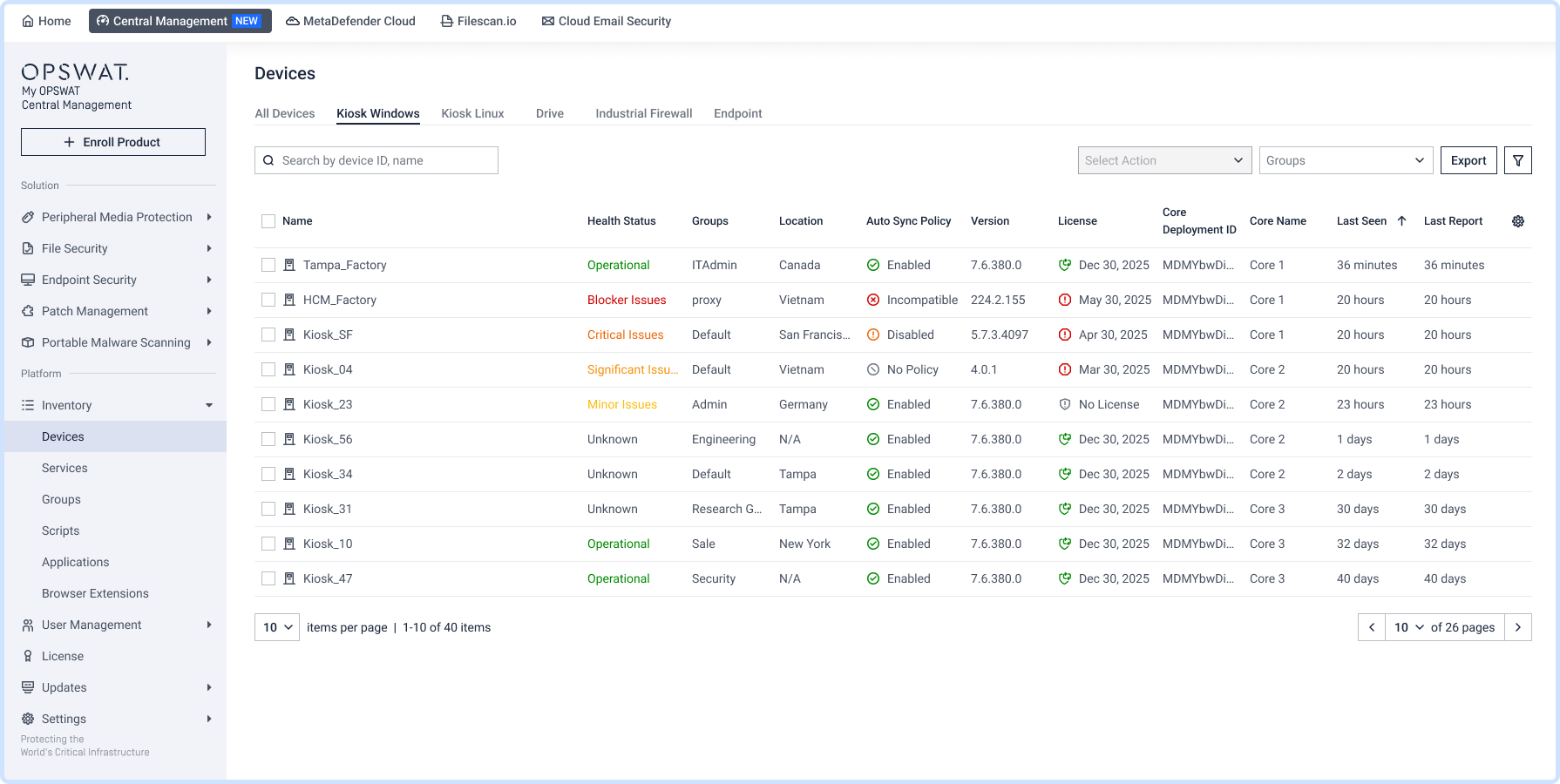Screen dimensions: 1560x784
Task: Open items per page dropdown
Action: tap(277, 627)
